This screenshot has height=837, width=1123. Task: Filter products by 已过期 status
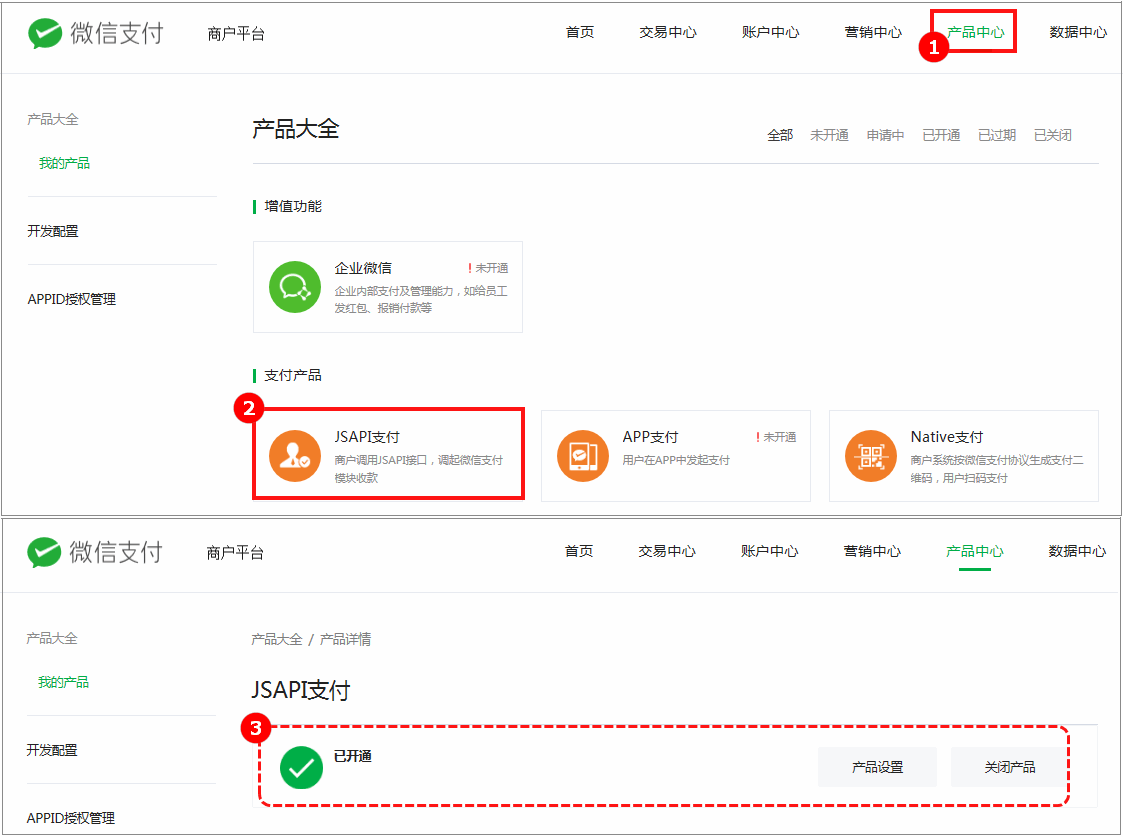pyautogui.click(x=997, y=135)
